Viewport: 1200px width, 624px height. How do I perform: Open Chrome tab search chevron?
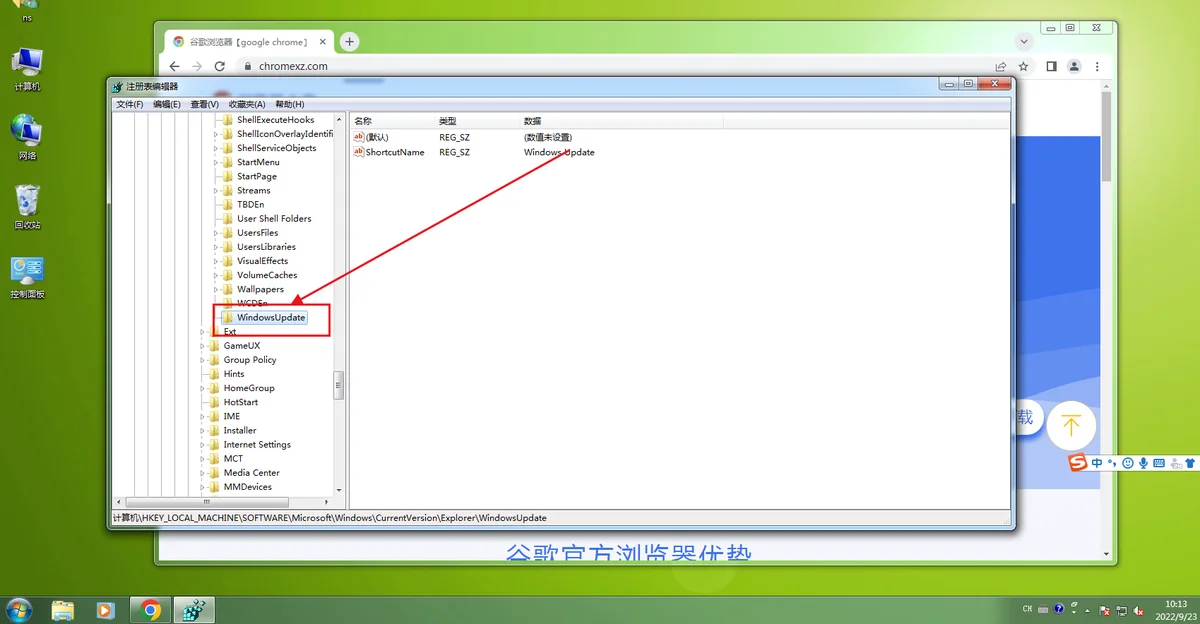coord(1024,41)
